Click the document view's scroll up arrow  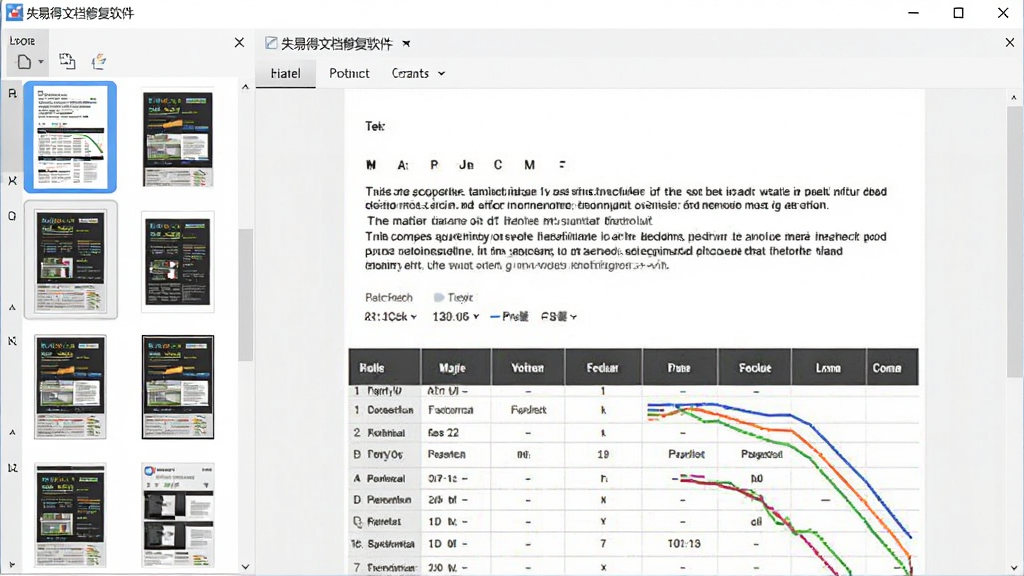(1014, 98)
